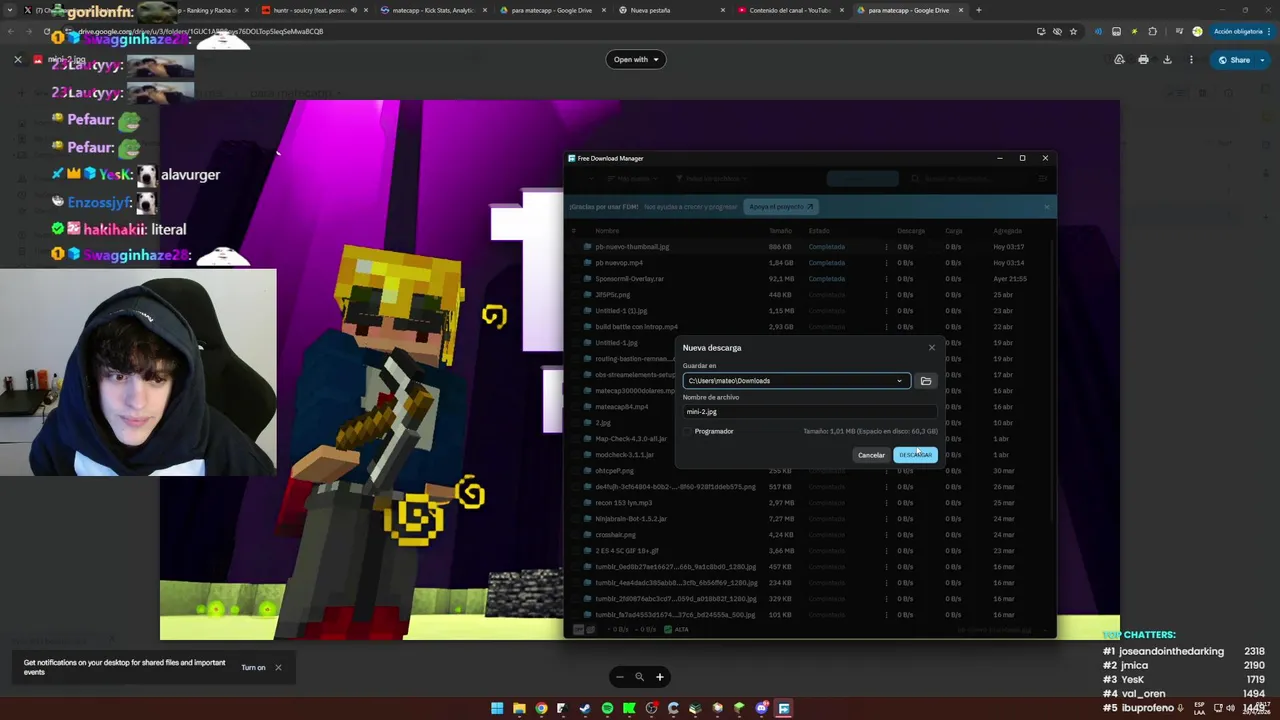Dismiss the Gracias por usar FDM banner
Screen dimensions: 1280x720
pyautogui.click(x=1046, y=207)
